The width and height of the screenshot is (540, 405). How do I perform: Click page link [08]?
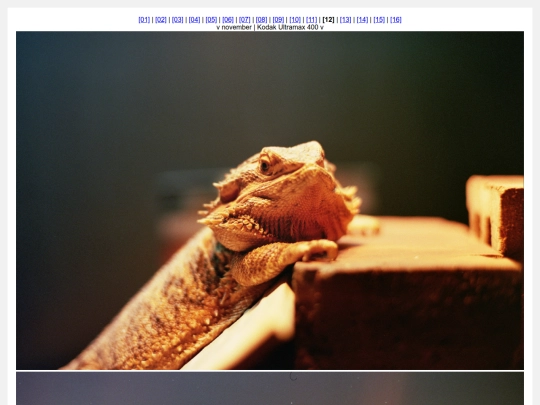click(x=261, y=20)
